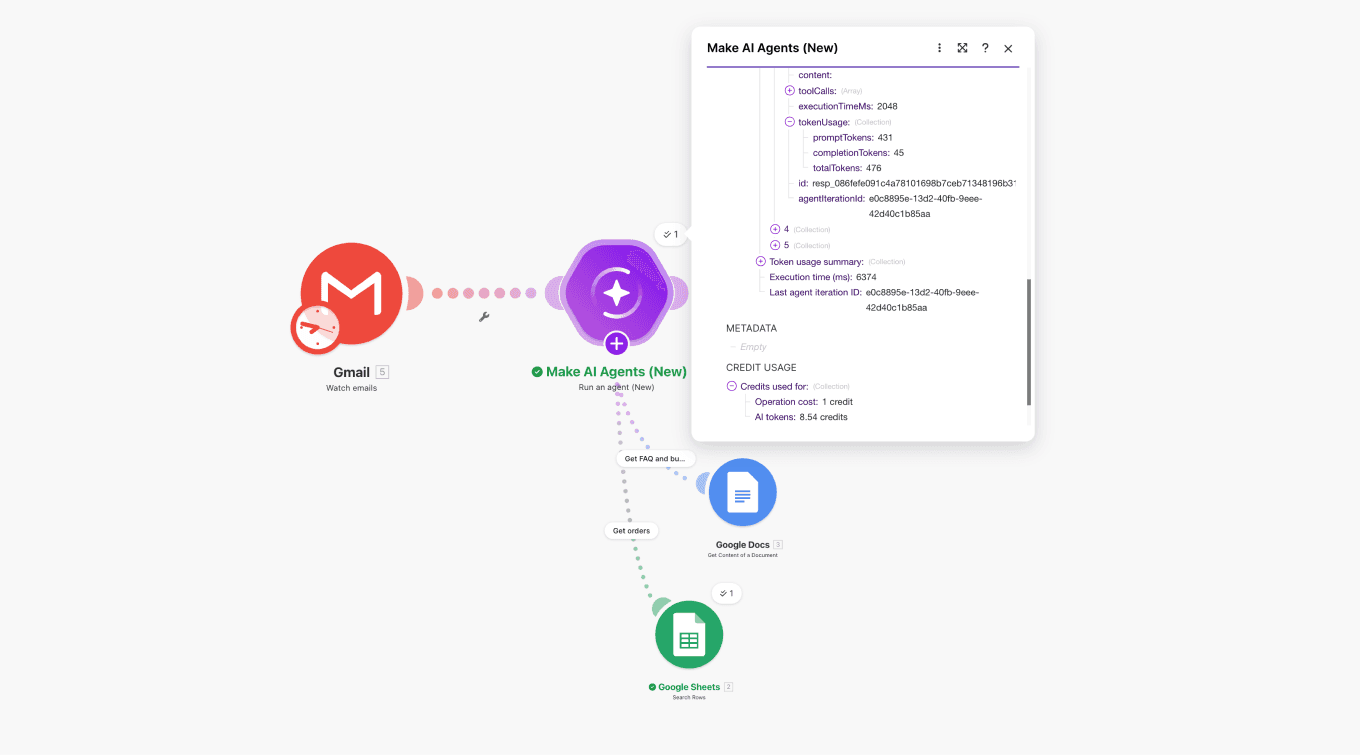Click the execution badge above the AI Agents module

pyautogui.click(x=671, y=234)
